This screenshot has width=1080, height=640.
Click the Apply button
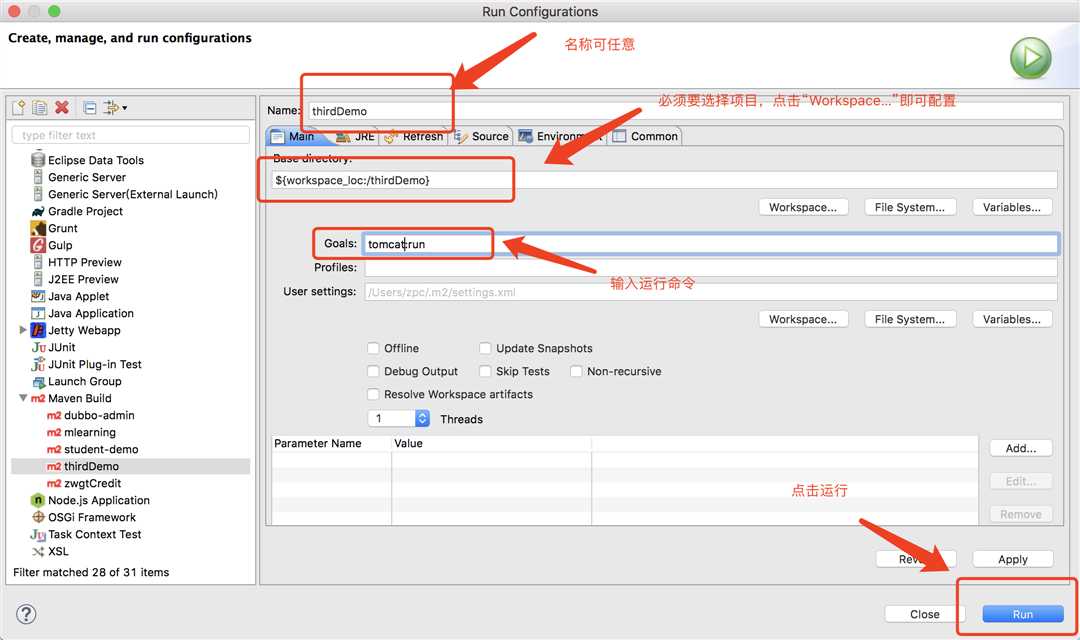tap(1012, 559)
